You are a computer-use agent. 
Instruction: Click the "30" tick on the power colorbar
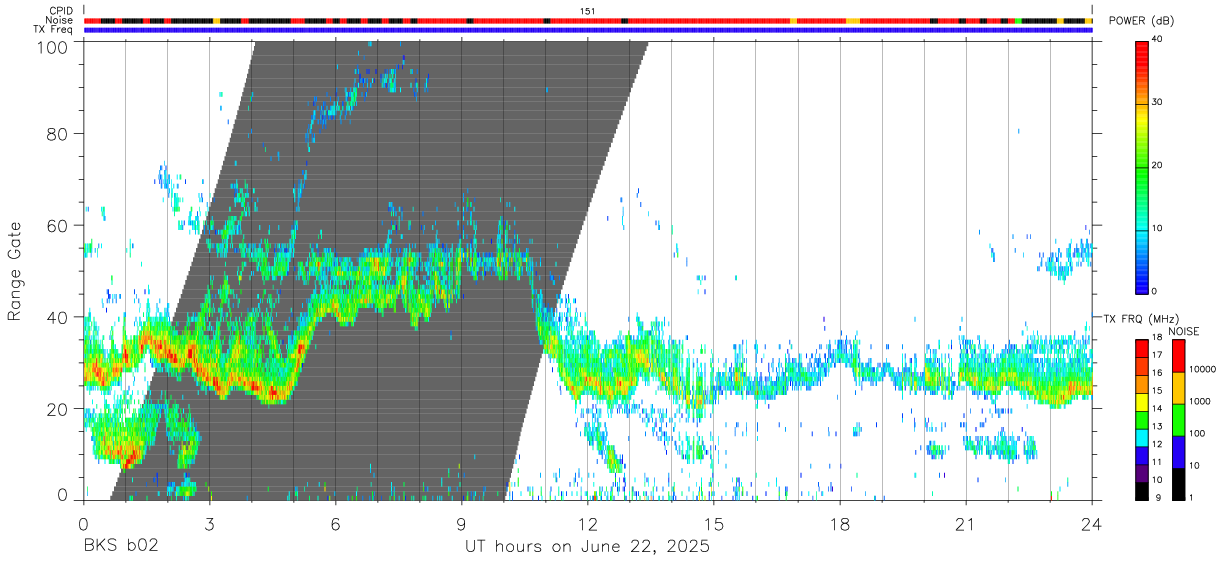(1155, 102)
